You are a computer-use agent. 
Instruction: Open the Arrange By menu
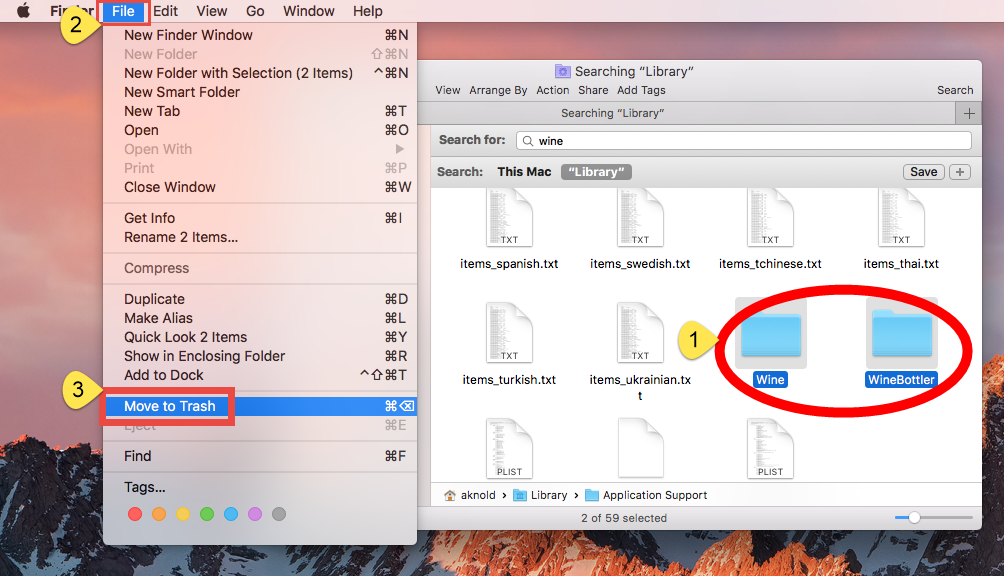497,89
